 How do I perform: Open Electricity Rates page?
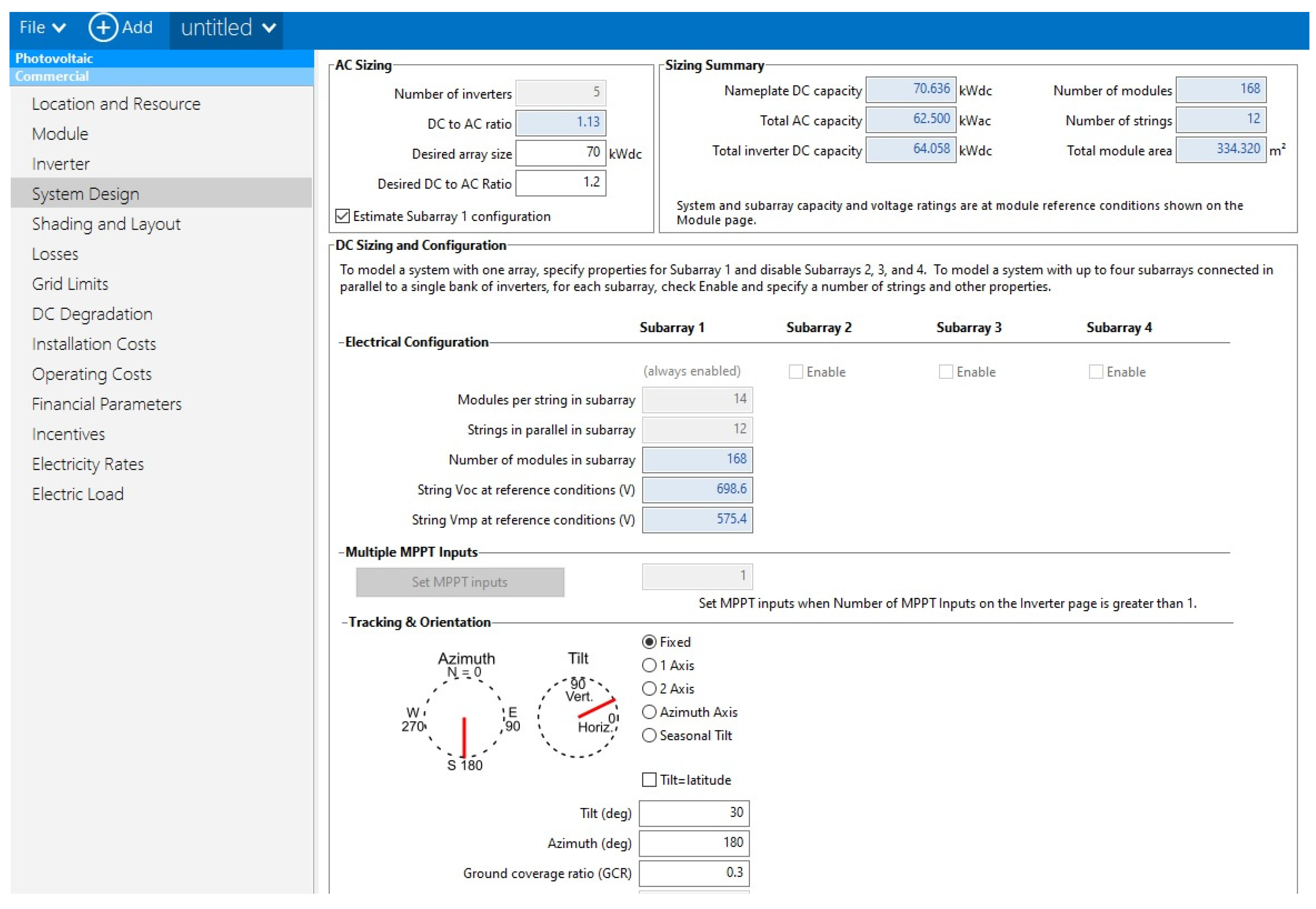click(x=88, y=465)
